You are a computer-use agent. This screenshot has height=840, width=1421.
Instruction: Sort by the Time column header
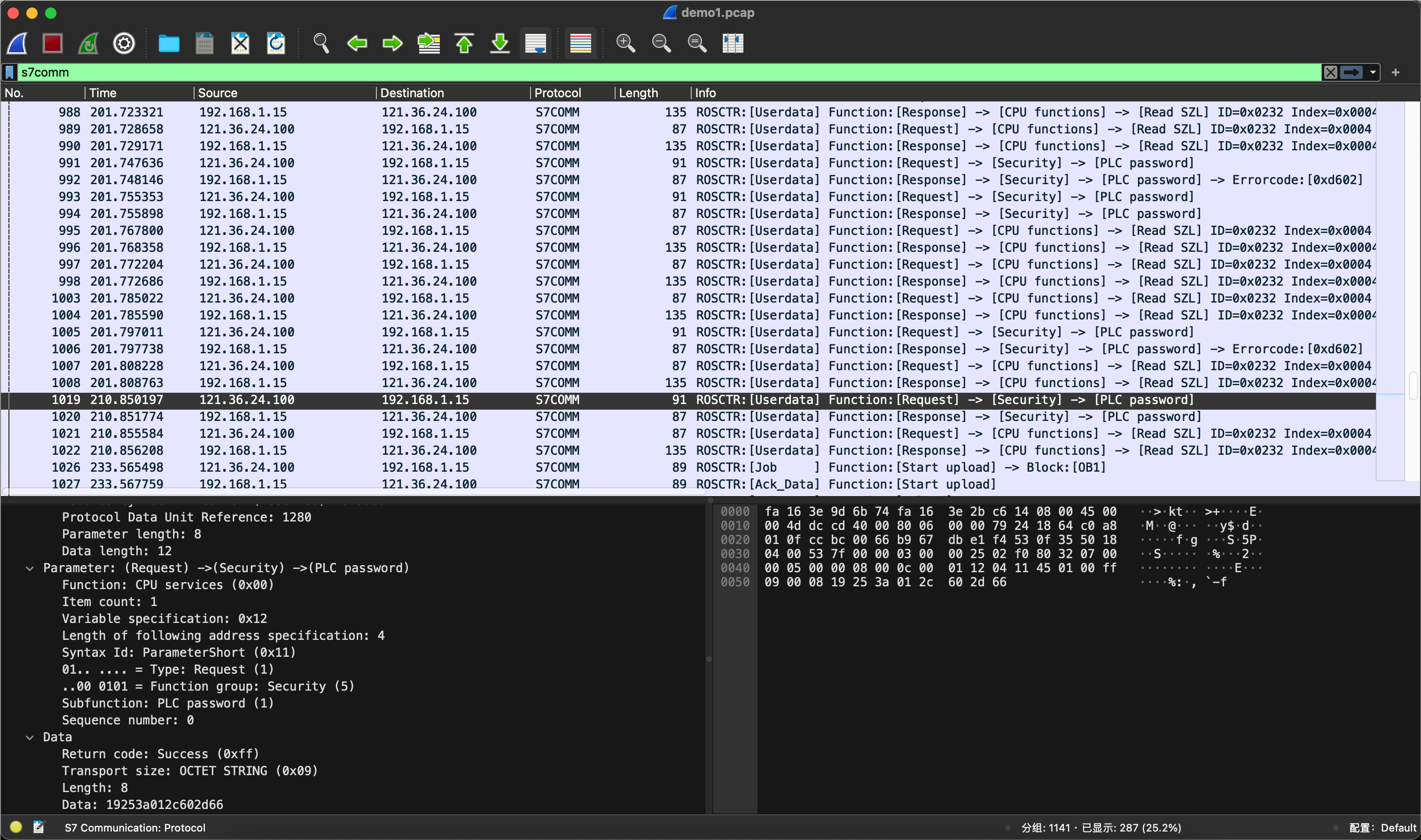tap(139, 93)
